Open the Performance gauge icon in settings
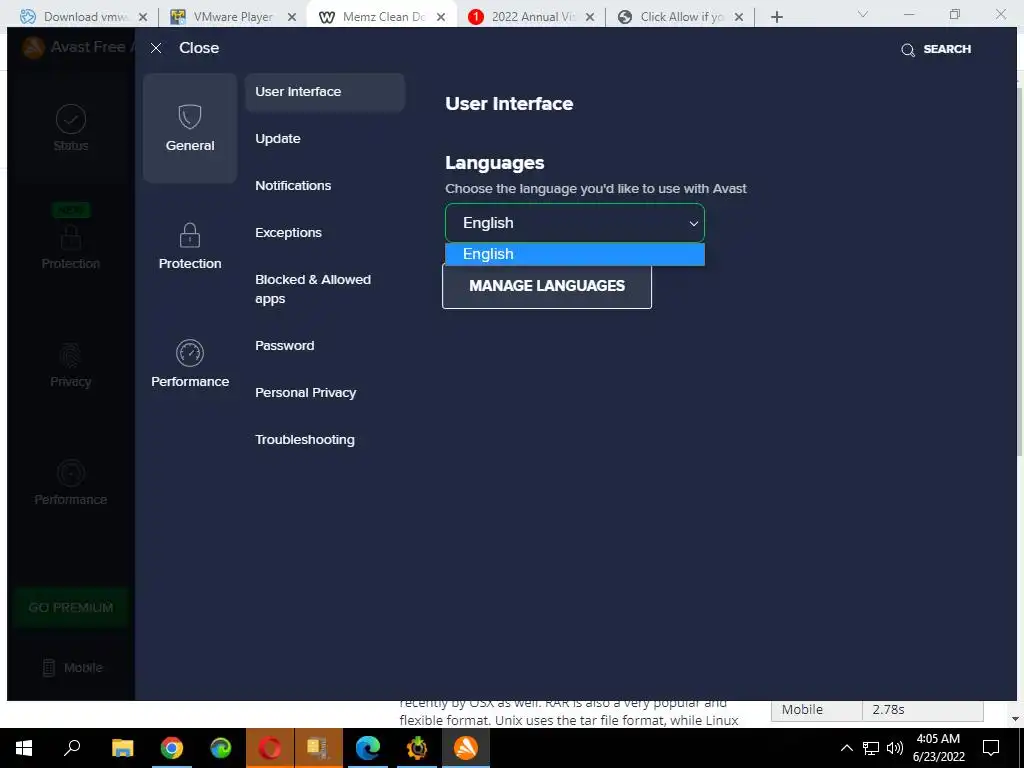Image resolution: width=1024 pixels, height=768 pixels. click(190, 353)
